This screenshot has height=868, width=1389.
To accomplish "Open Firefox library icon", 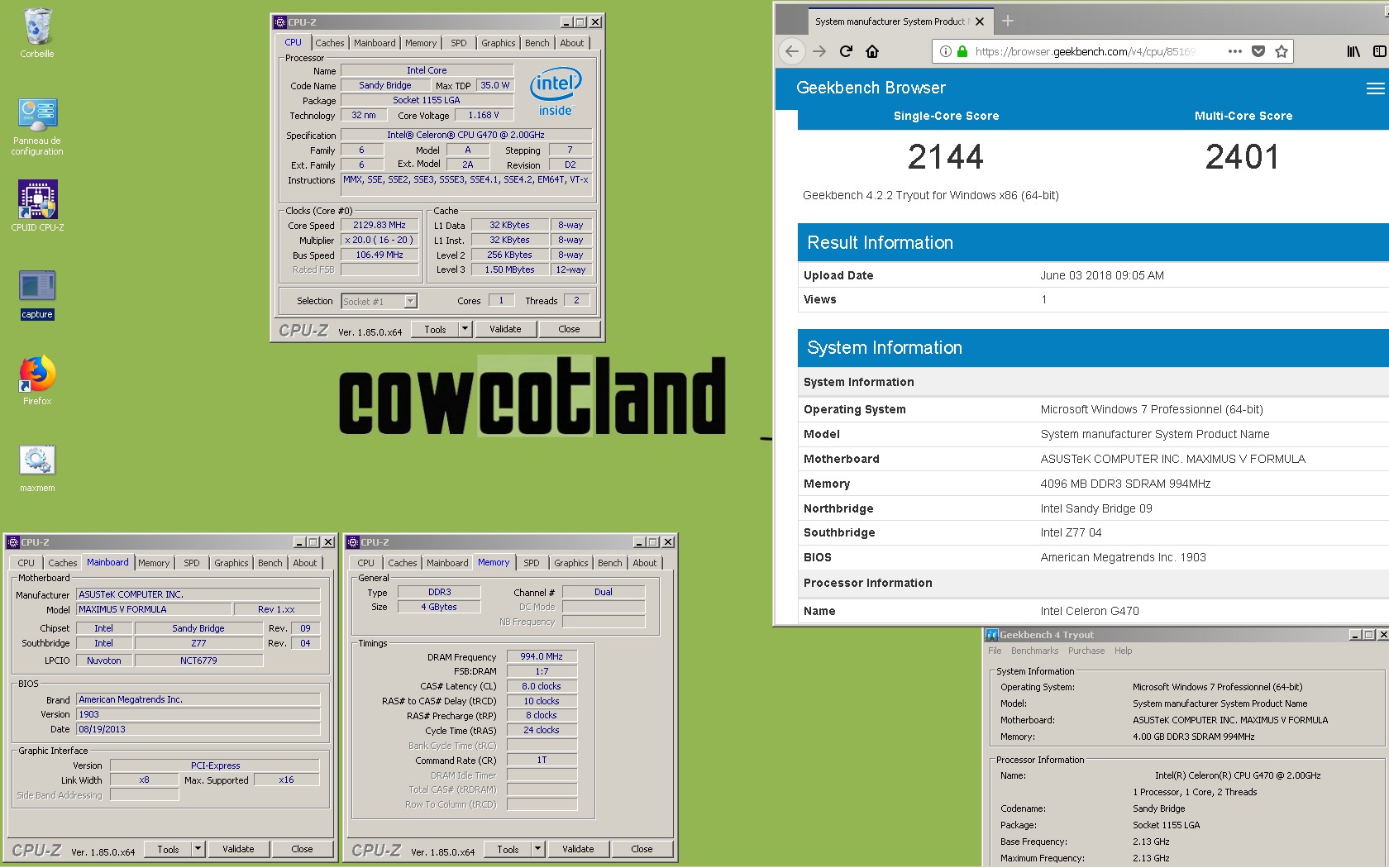I will (x=1353, y=51).
